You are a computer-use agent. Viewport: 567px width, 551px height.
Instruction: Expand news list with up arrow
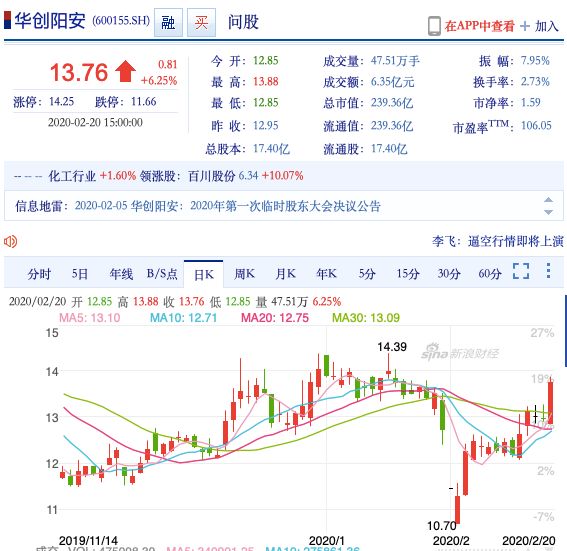pos(549,200)
